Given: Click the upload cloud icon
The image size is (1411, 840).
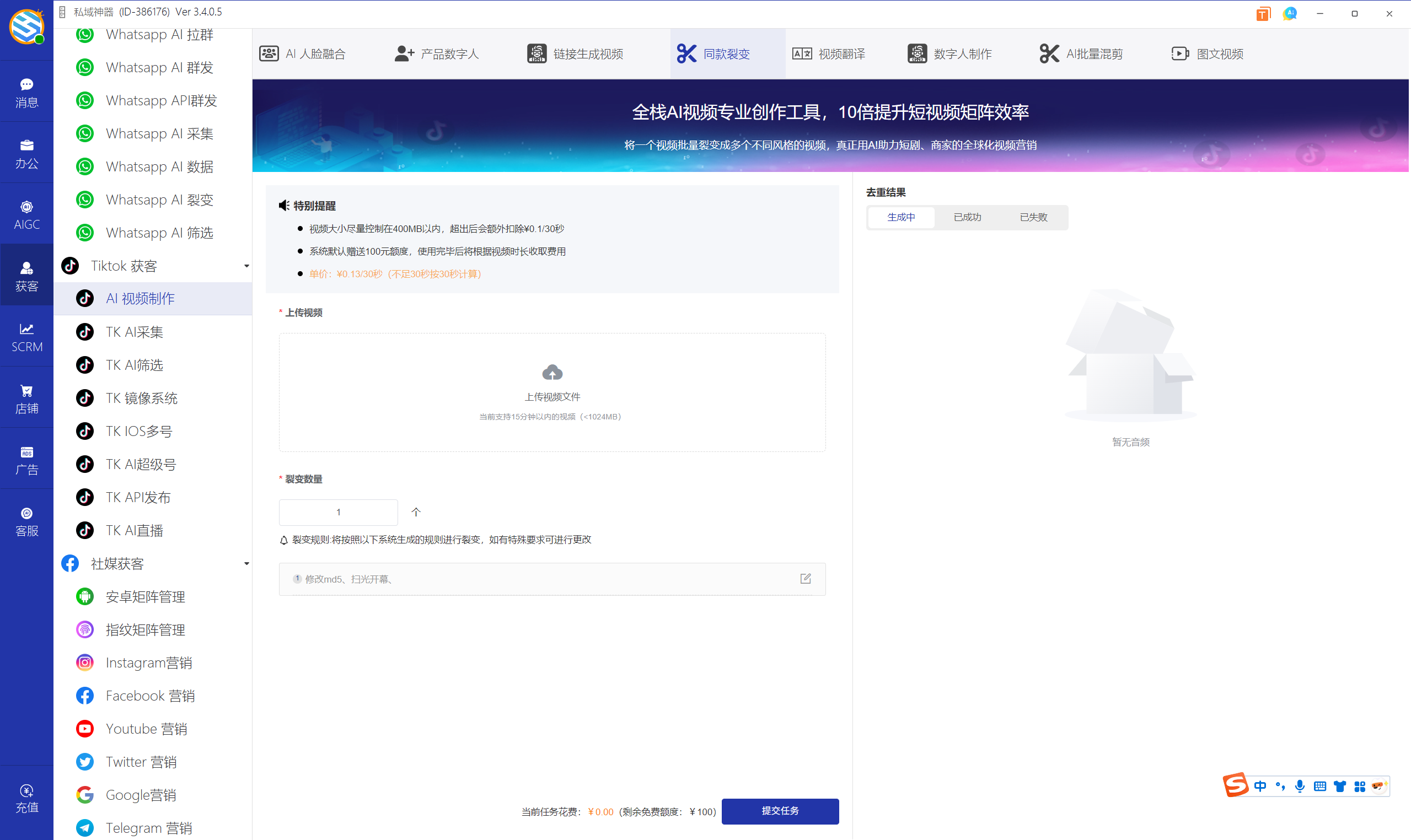Looking at the screenshot, I should click(x=552, y=373).
